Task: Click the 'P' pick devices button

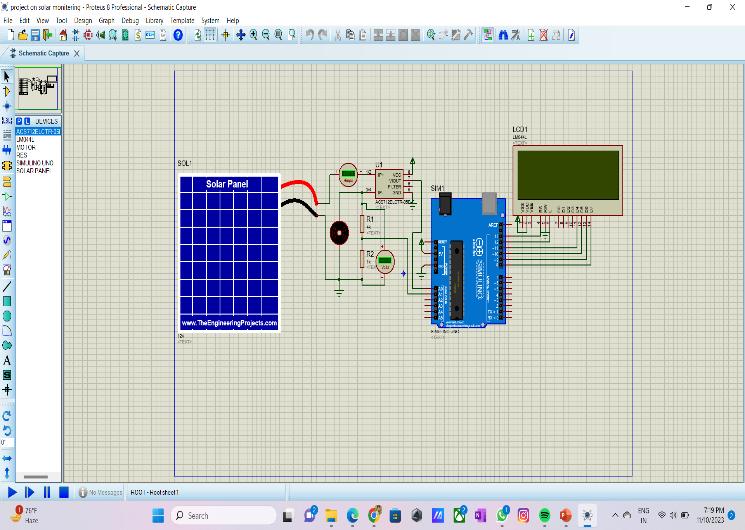Action: (x=18, y=121)
